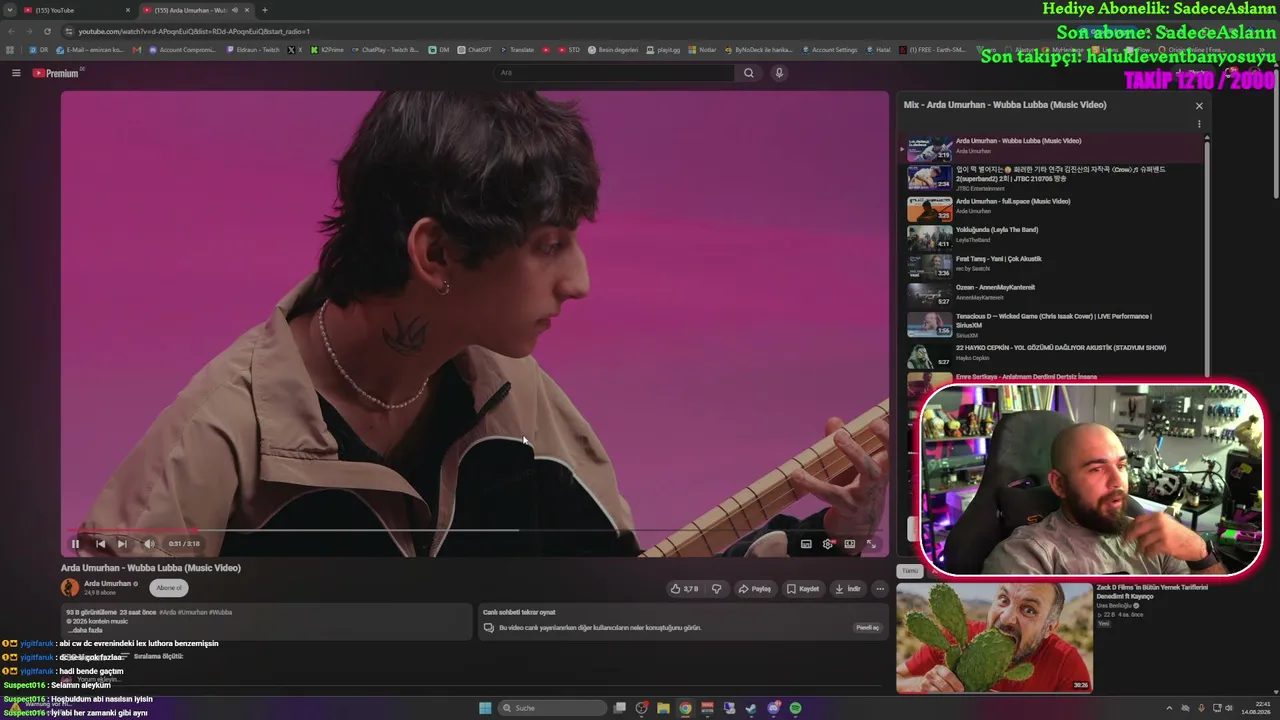Image resolution: width=1280 pixels, height=720 pixels.
Task: Seek along the video progress bar
Action: [475, 530]
